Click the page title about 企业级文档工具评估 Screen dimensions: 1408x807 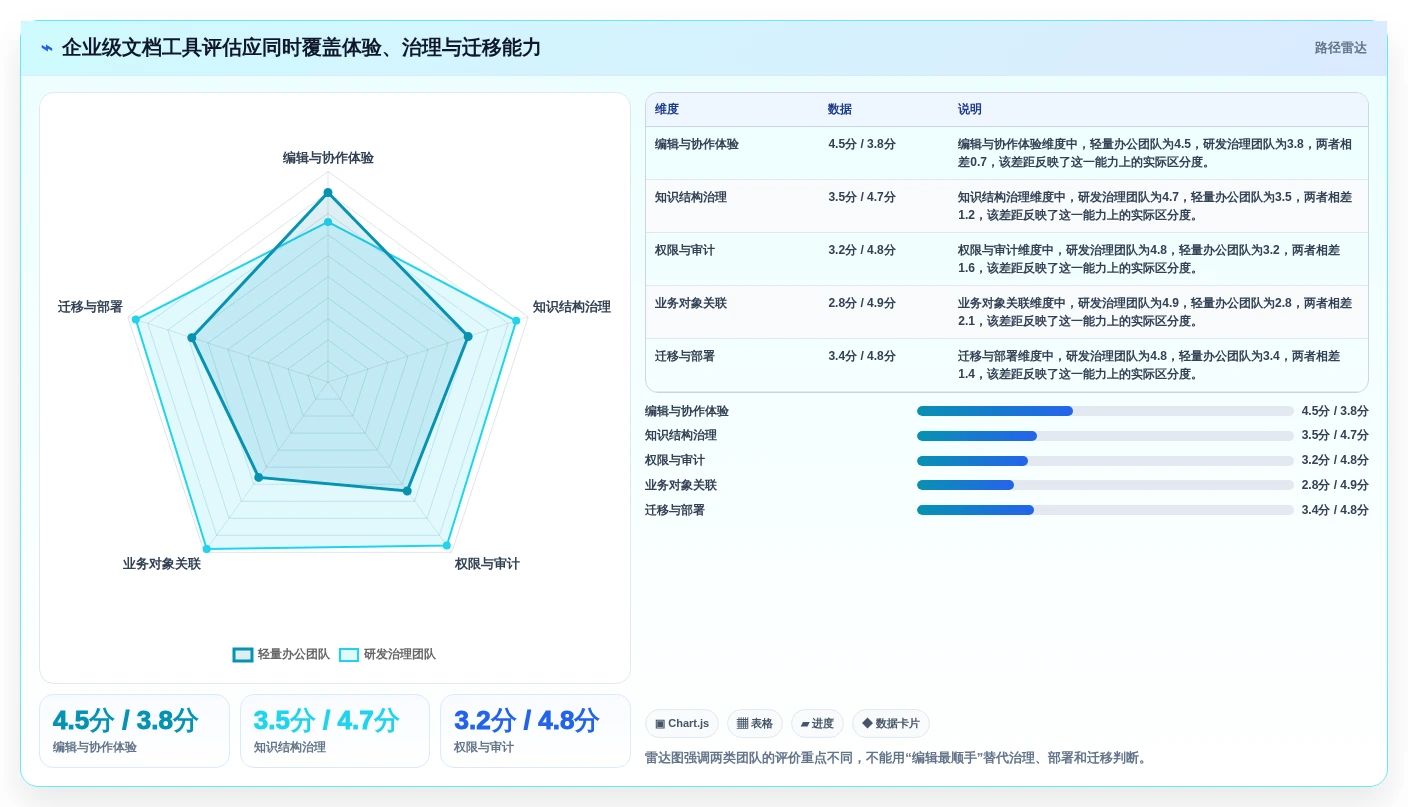click(x=301, y=48)
